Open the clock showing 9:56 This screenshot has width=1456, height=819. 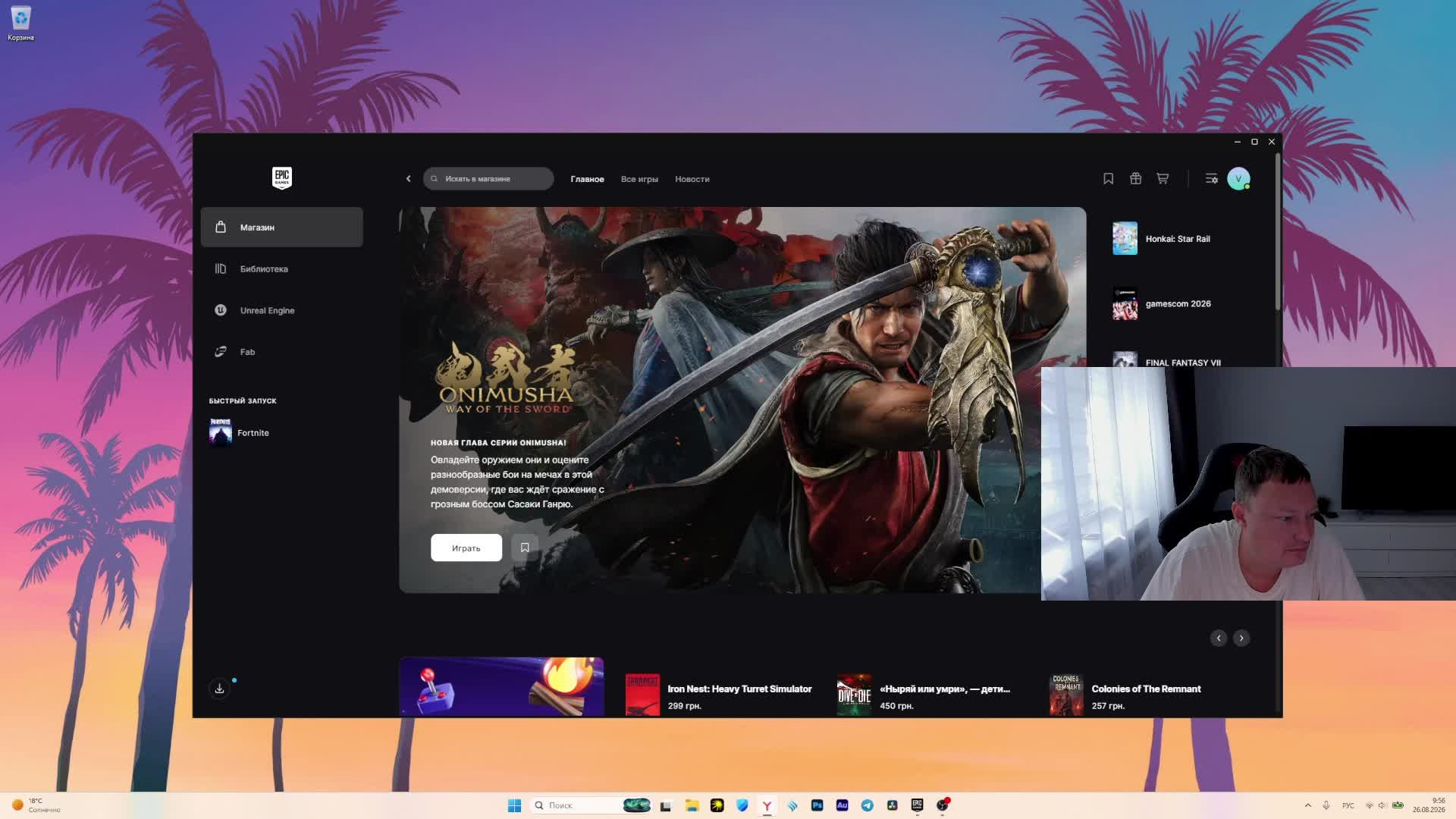(1429, 805)
